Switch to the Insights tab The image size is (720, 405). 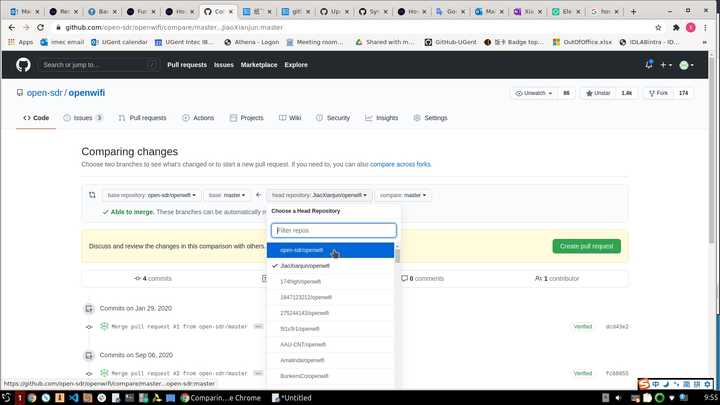pyautogui.click(x=382, y=118)
